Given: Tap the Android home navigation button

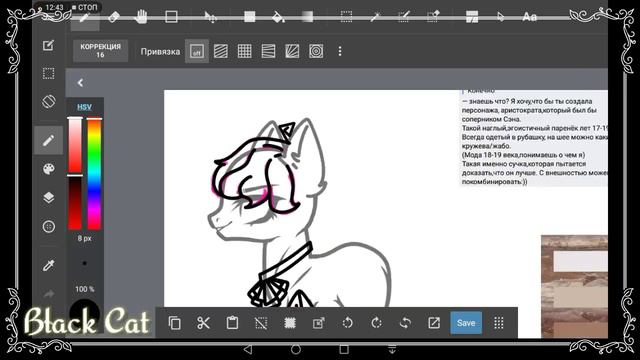Looking at the screenshot, I should (296, 349).
